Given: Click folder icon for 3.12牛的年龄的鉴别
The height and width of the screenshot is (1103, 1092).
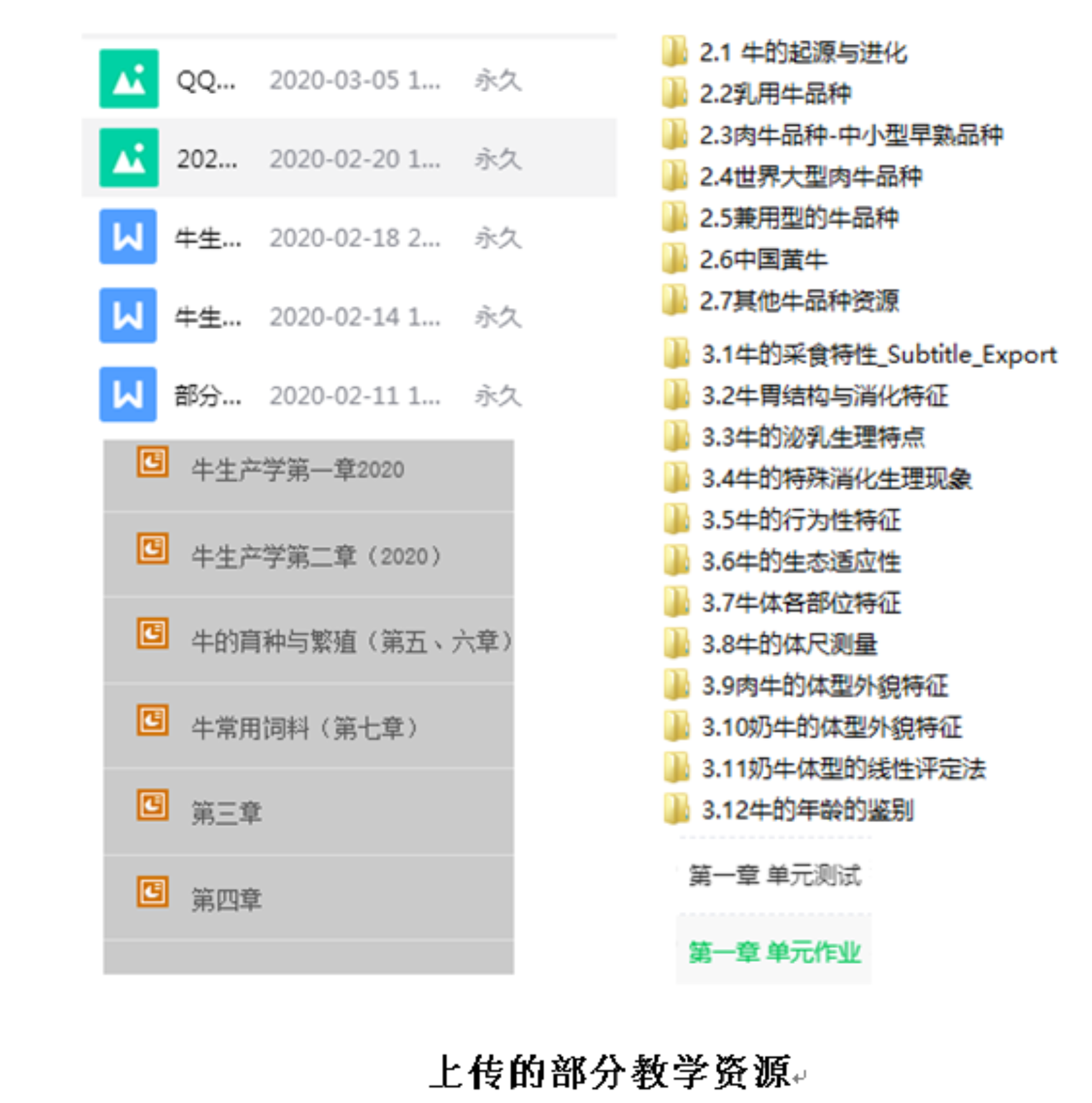Looking at the screenshot, I should pos(676,809).
